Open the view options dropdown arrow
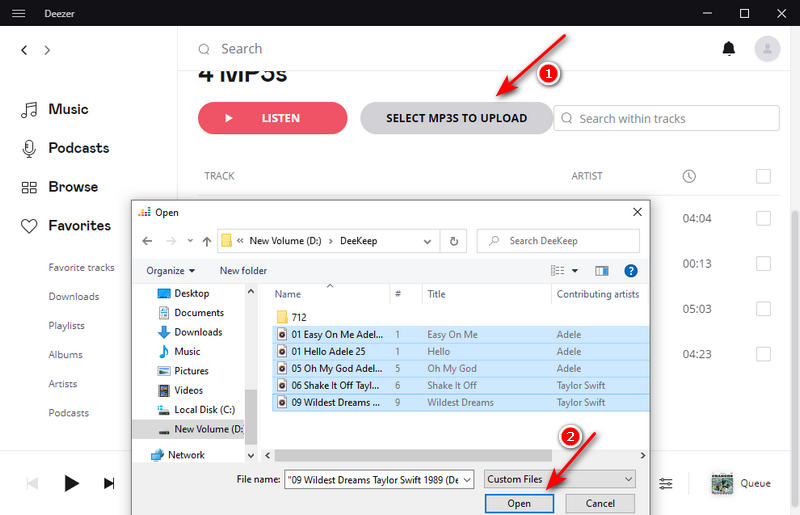Screen dimensions: 800x515 point(574,271)
